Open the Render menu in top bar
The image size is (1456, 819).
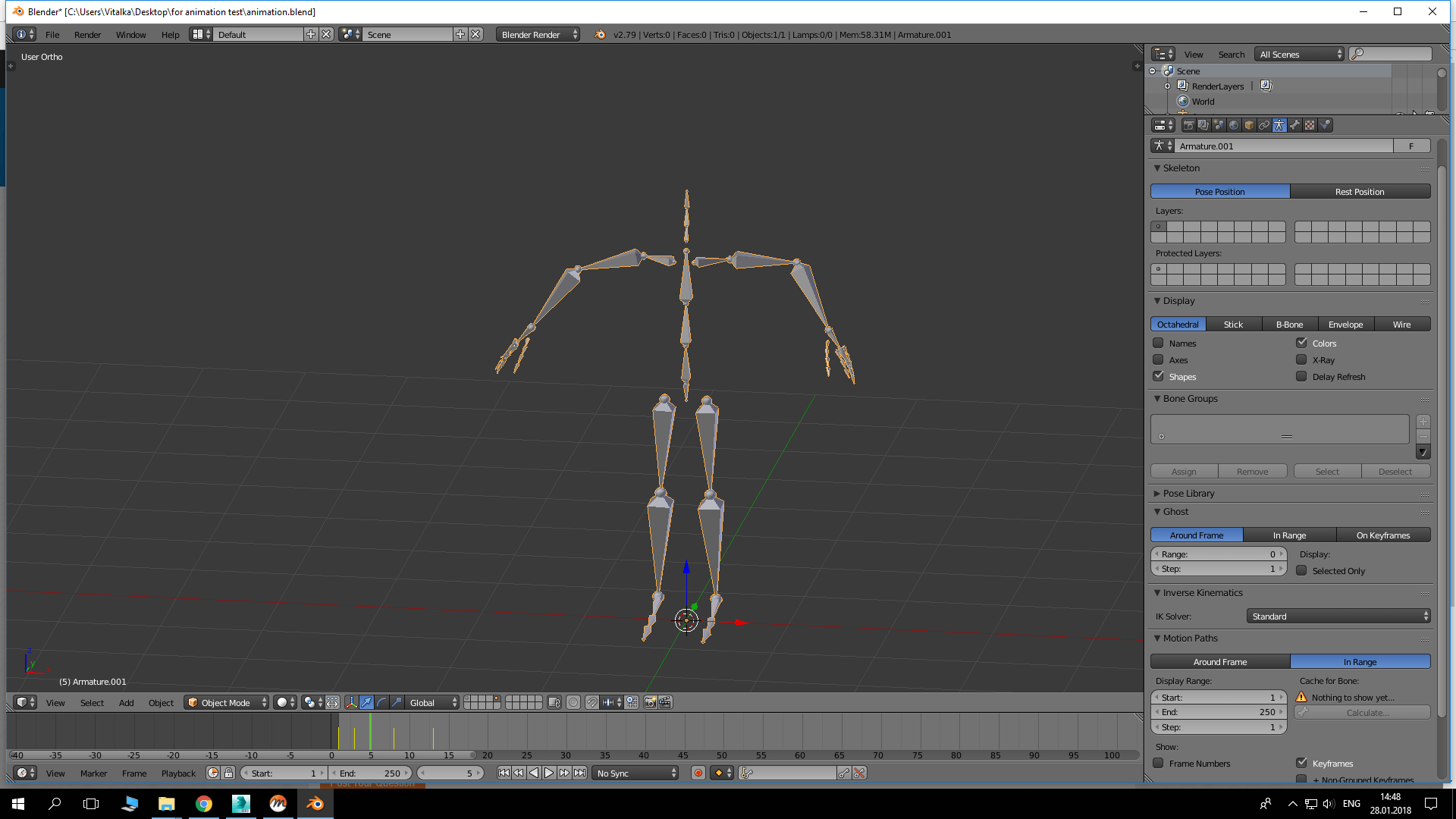87,34
